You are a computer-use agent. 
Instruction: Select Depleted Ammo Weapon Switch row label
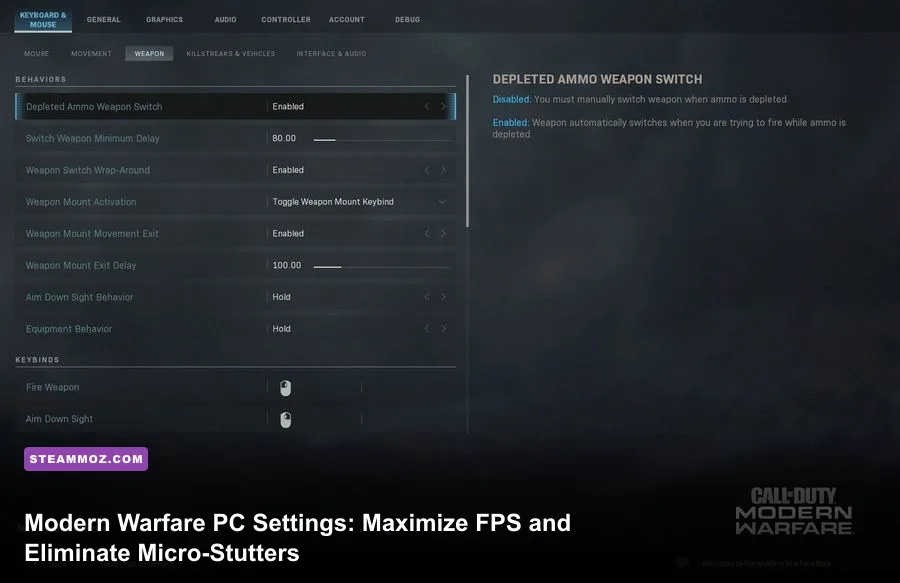point(94,107)
